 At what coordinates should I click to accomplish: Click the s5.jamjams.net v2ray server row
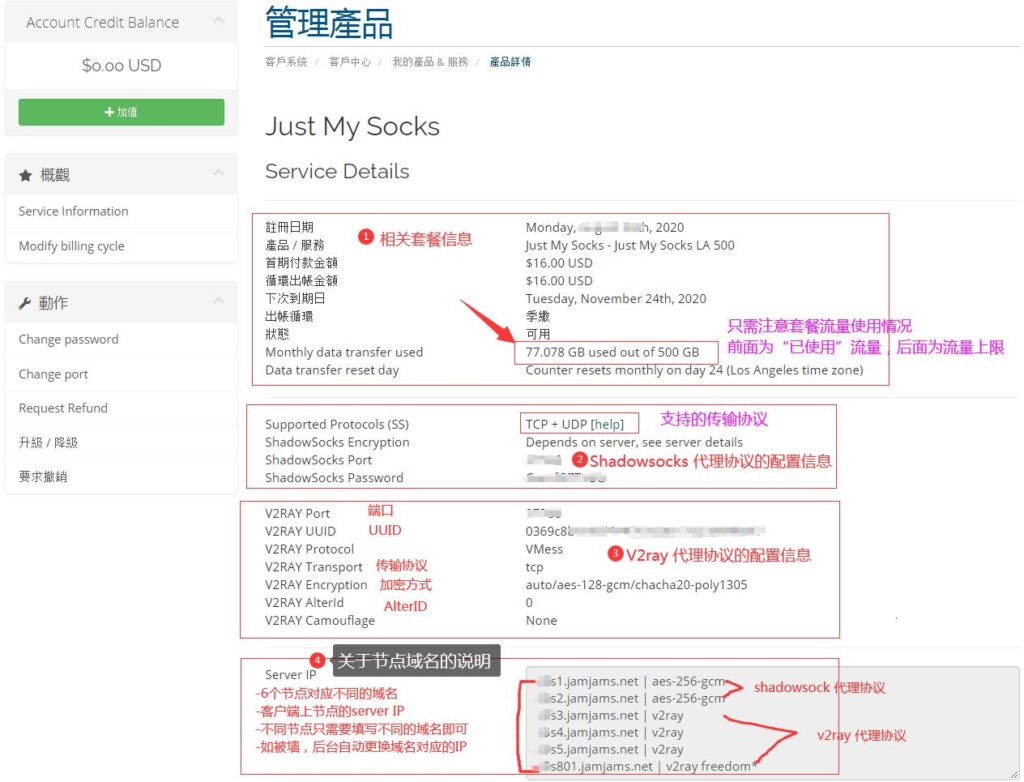[x=611, y=749]
